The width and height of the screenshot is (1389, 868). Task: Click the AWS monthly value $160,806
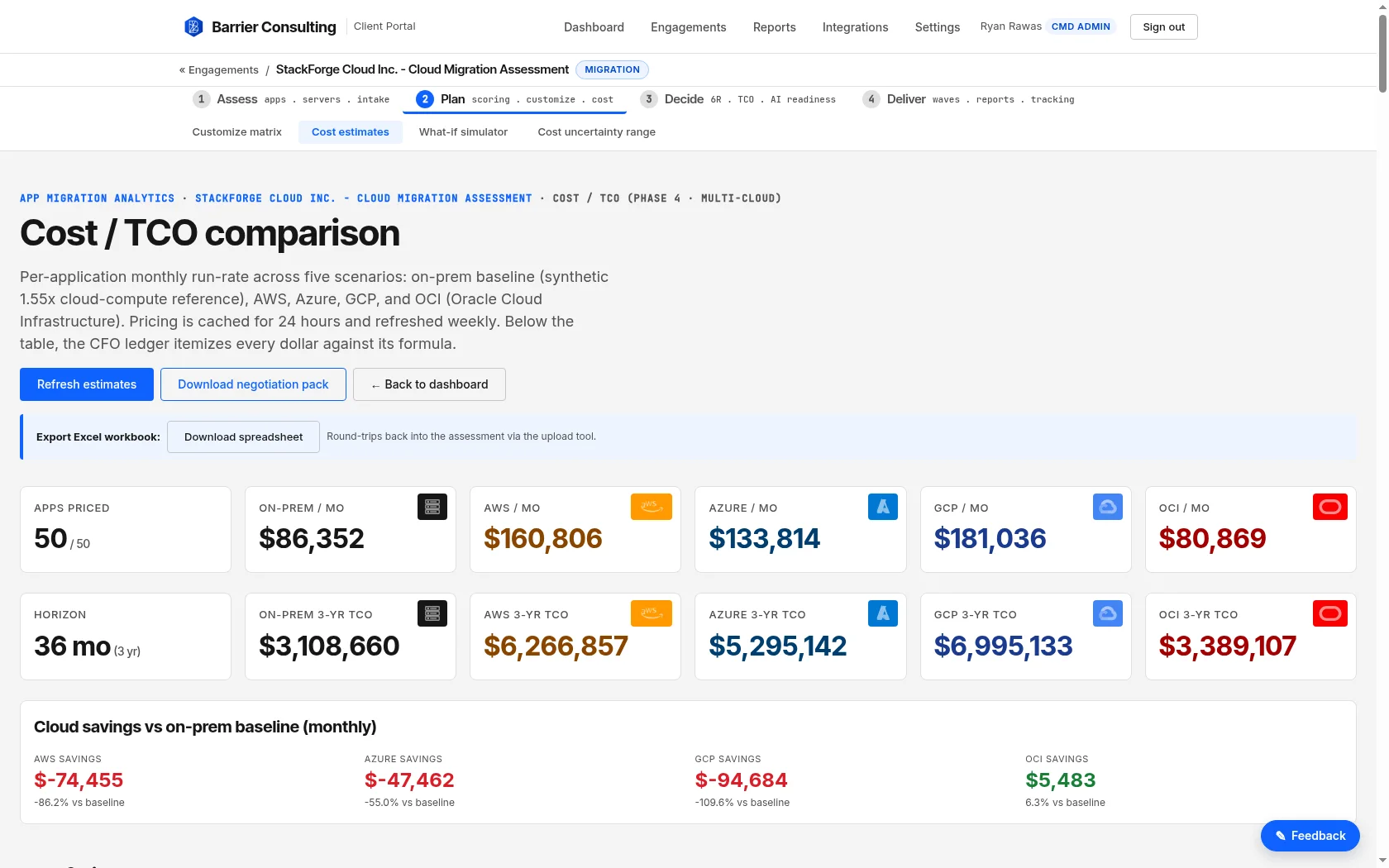(542, 539)
